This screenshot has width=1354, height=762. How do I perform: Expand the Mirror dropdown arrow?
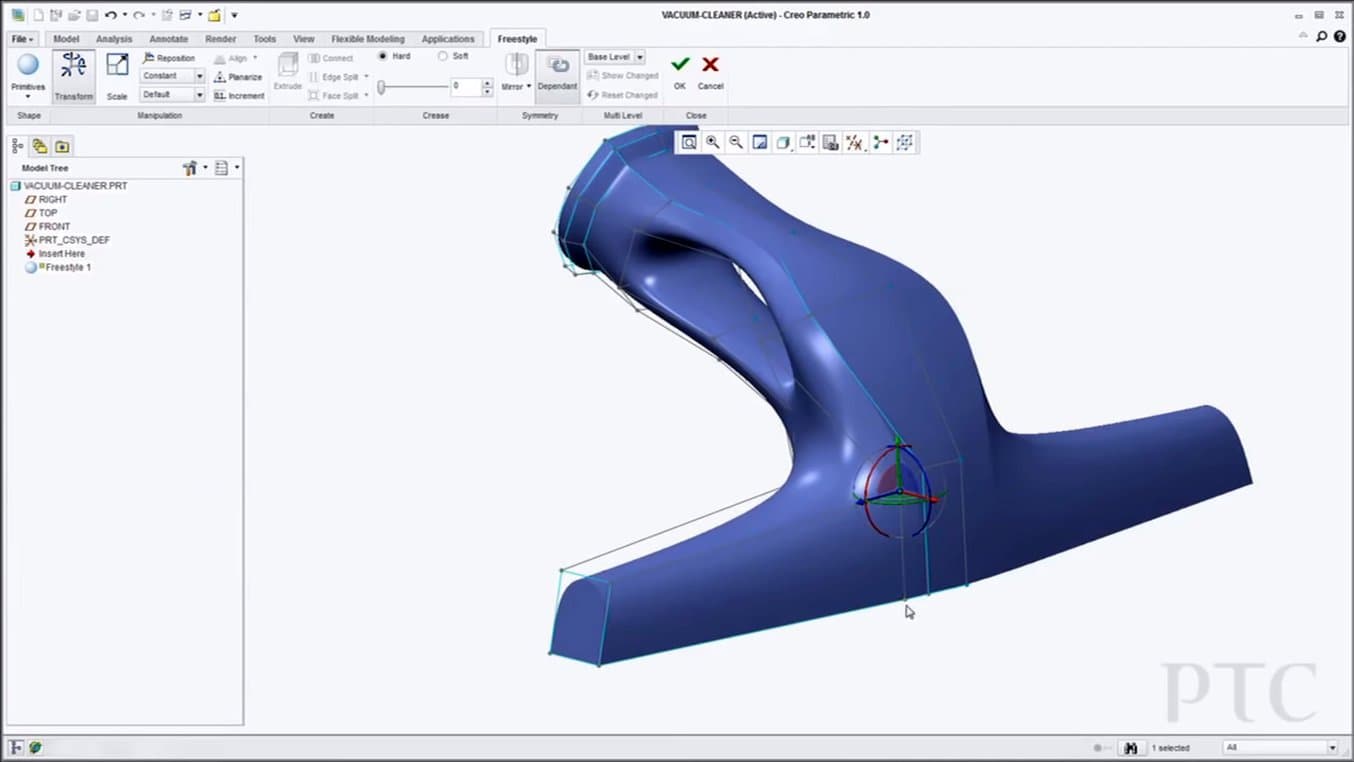tap(529, 87)
